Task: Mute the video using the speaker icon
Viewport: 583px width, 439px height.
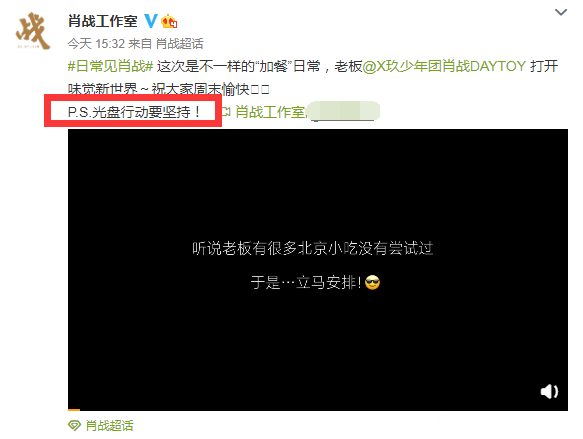Action: [x=549, y=391]
